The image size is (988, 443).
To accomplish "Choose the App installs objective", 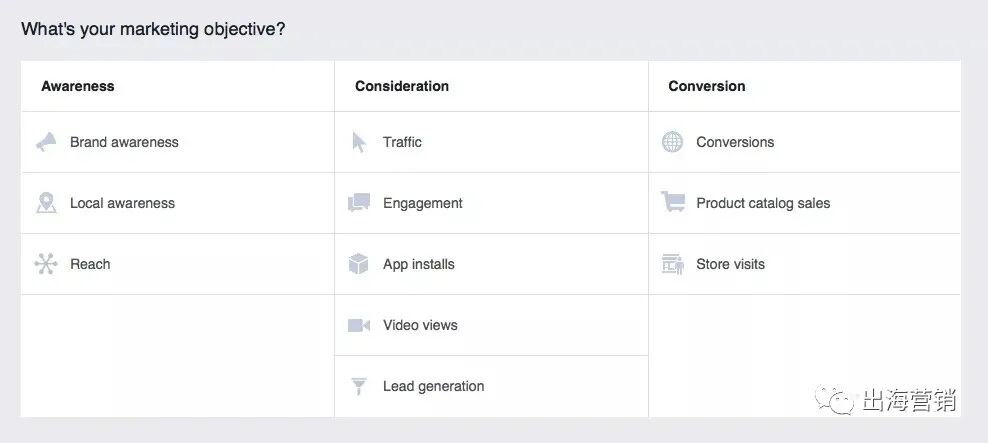I will [418, 264].
